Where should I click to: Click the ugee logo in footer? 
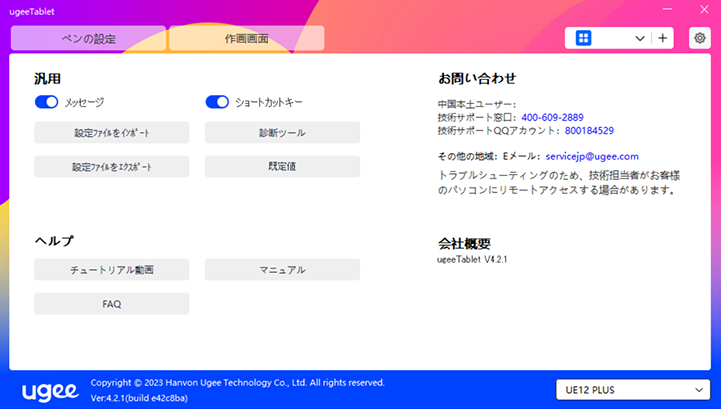48,389
